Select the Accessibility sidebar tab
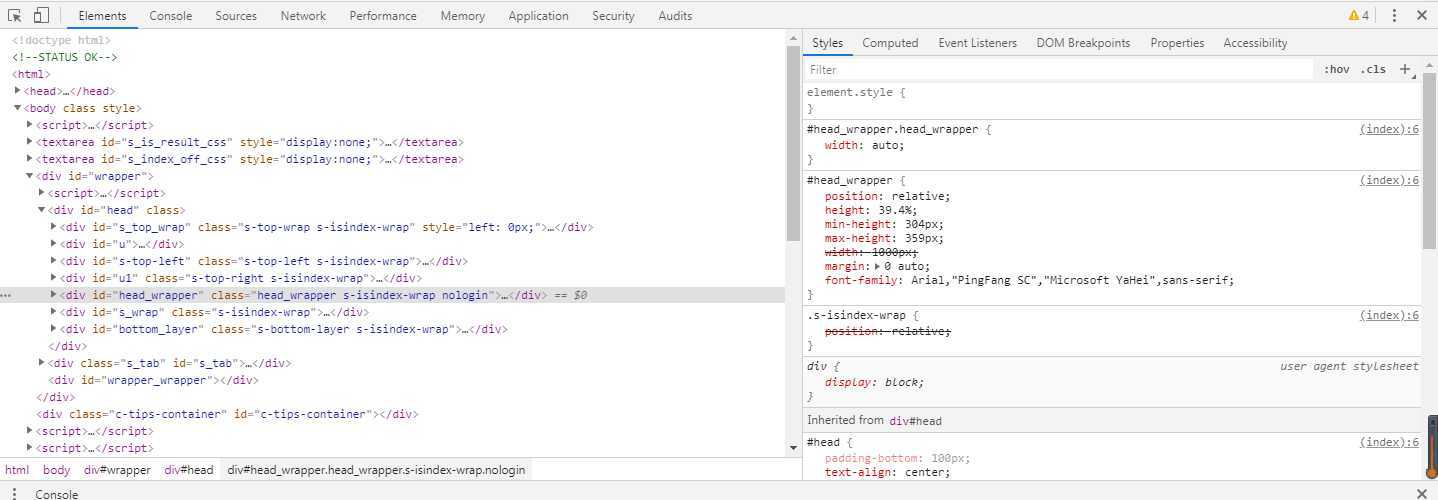The height and width of the screenshot is (500, 1438). (1255, 43)
